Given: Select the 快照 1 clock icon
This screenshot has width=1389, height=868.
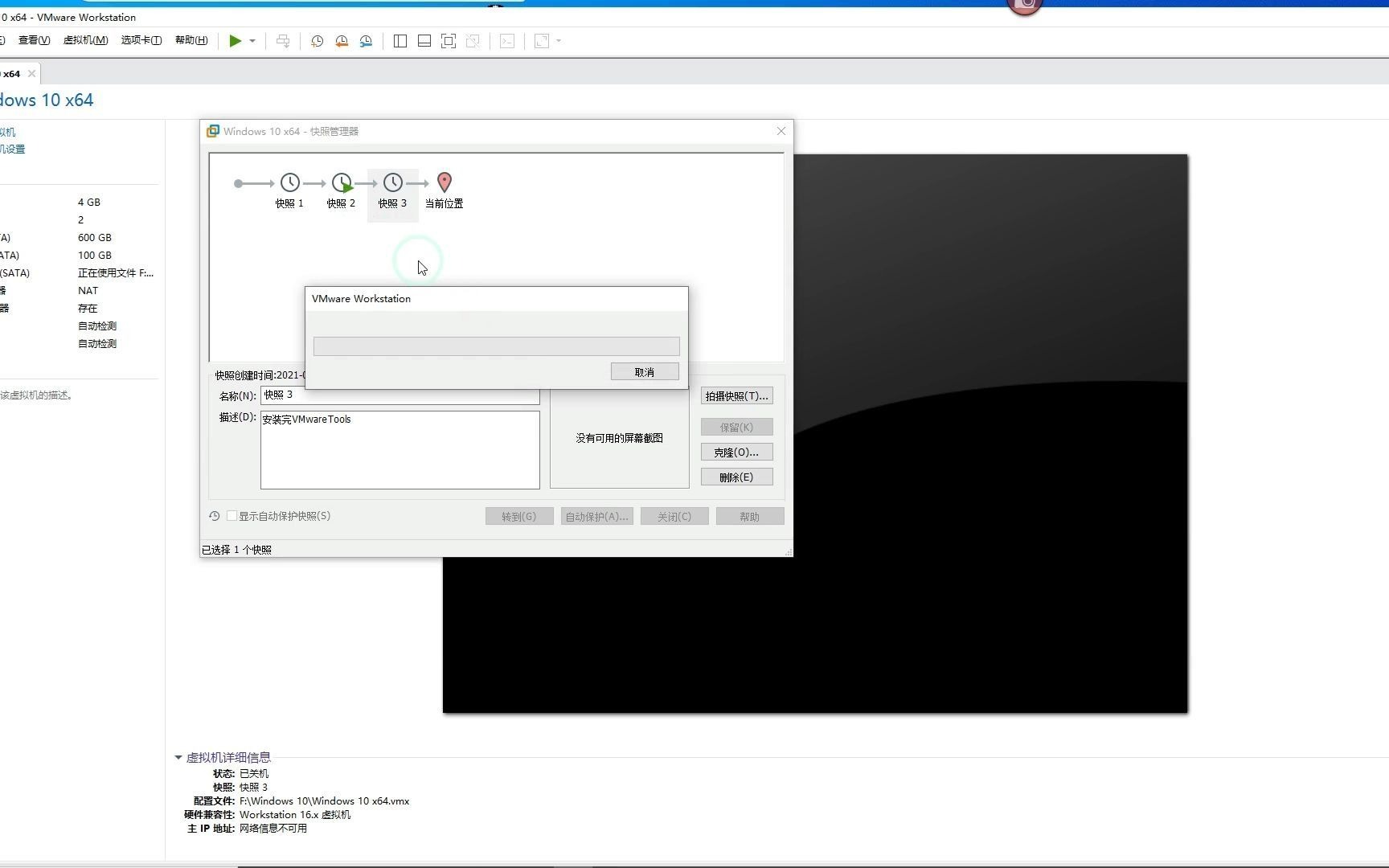Looking at the screenshot, I should pyautogui.click(x=290, y=182).
